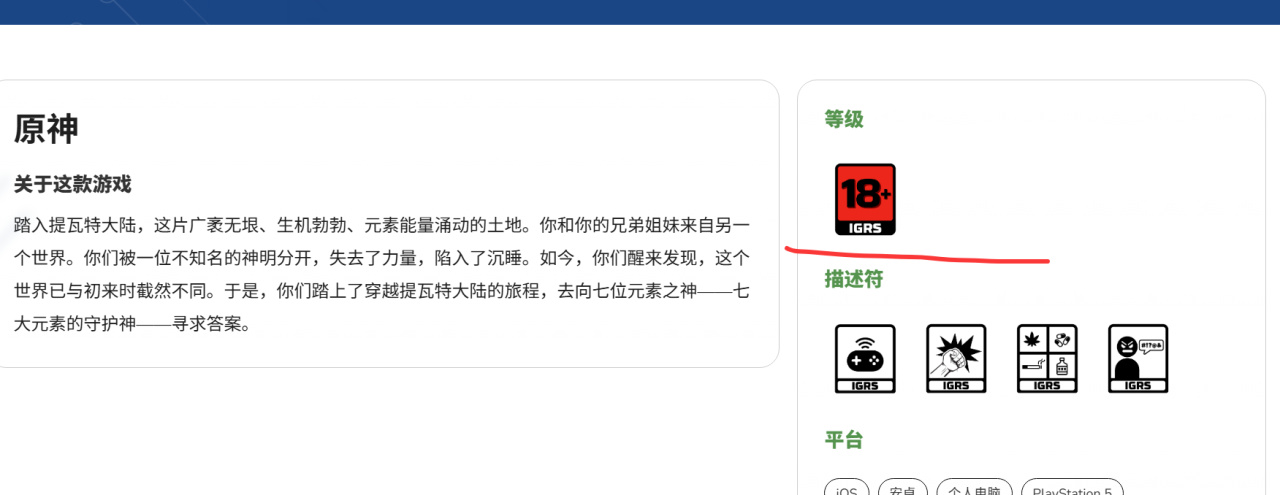Choose the PlayStation 5 platform tag
Screen dimensions: 1280x495
(1072, 488)
